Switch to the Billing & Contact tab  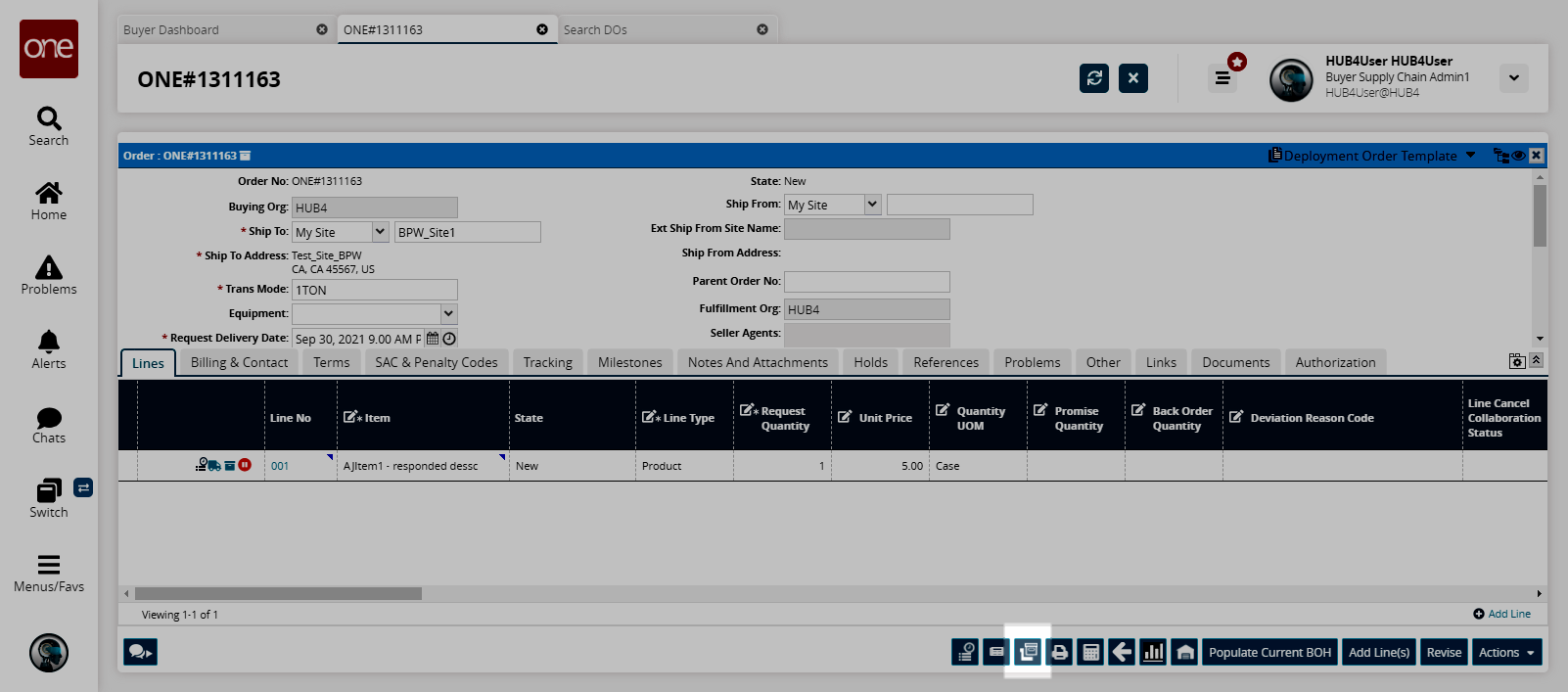(239, 362)
